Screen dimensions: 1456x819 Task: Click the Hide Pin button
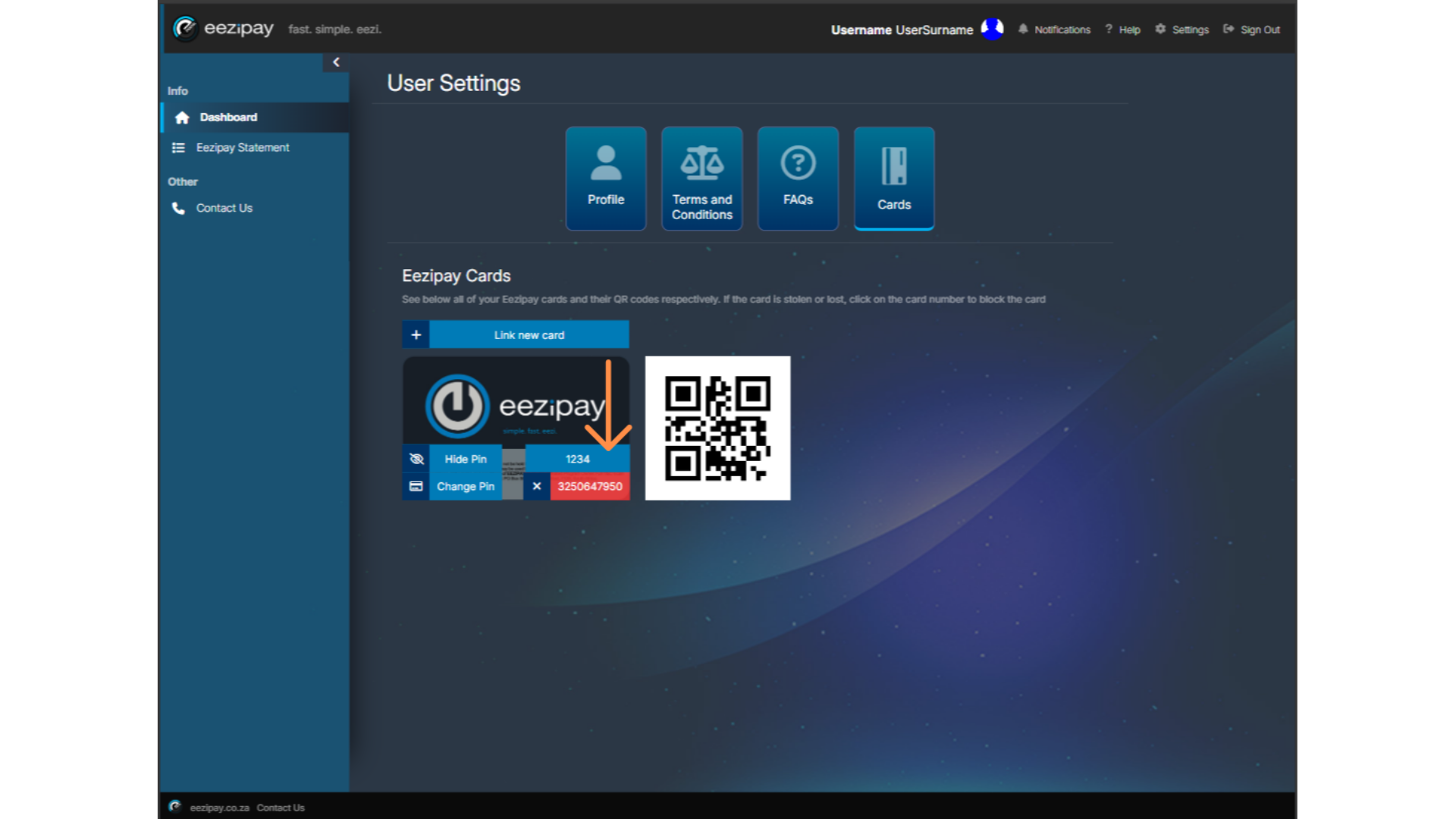[466, 459]
